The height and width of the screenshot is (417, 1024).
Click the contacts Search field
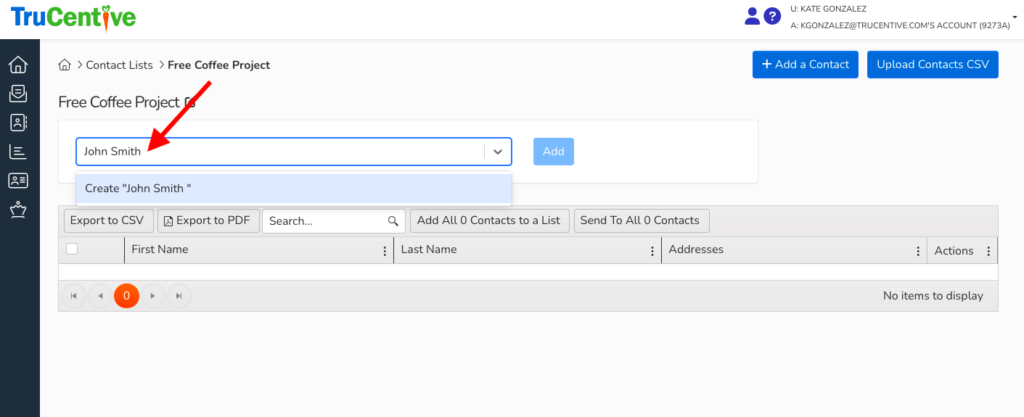point(325,221)
